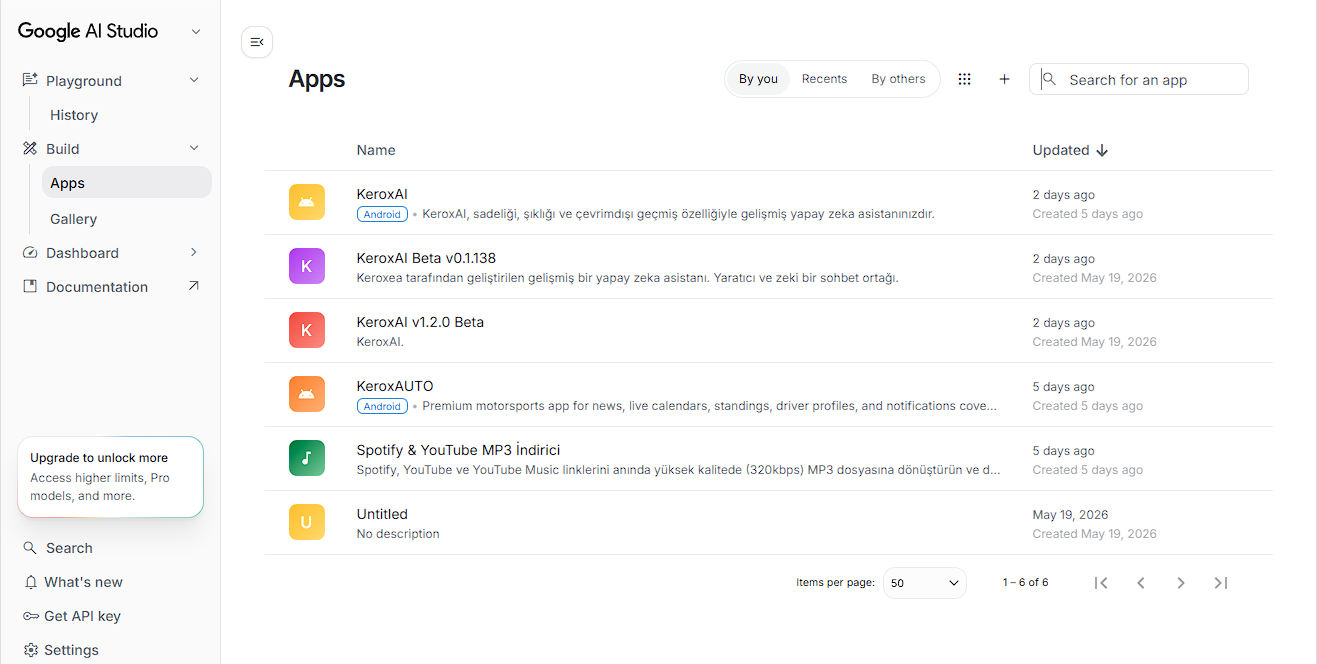Open Documentation link text
1317x664 pixels.
[x=97, y=287]
